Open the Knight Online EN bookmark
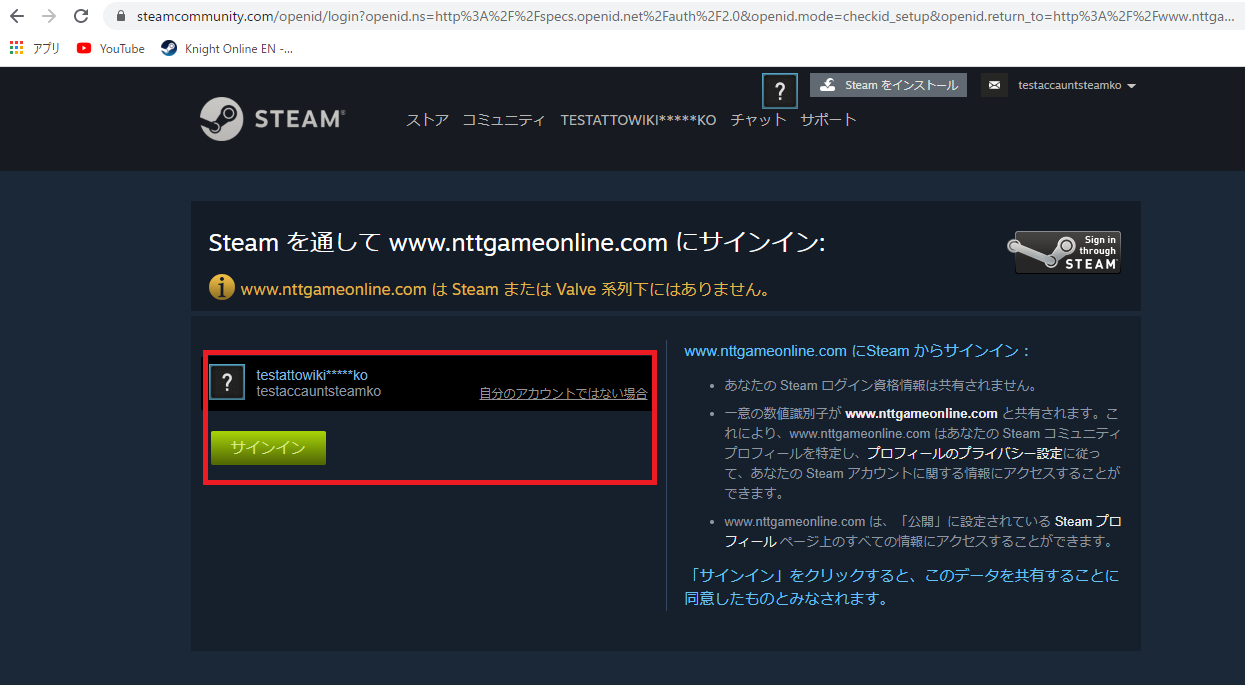Image resolution: width=1245 pixels, height=685 pixels. (x=227, y=48)
